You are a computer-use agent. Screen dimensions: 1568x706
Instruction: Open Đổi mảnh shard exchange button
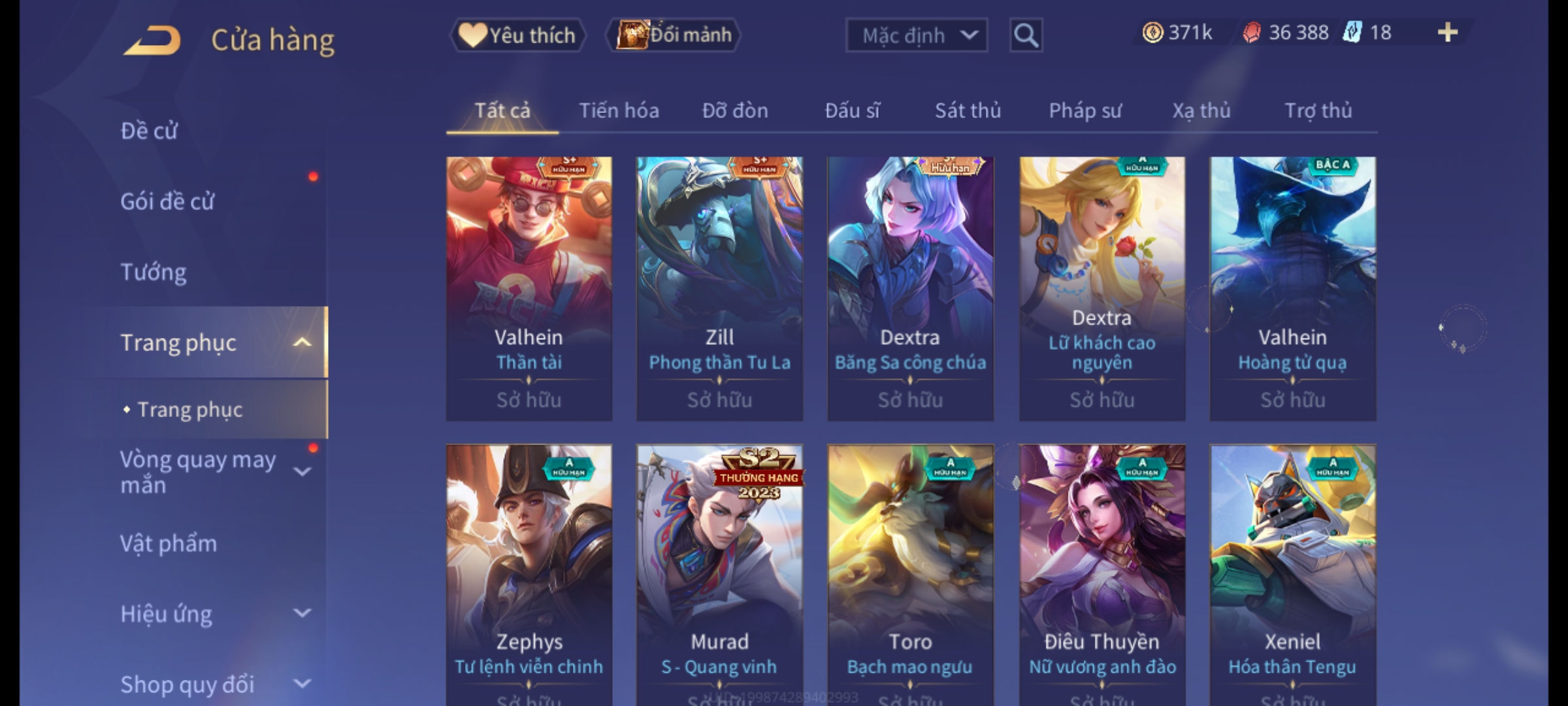tap(674, 35)
